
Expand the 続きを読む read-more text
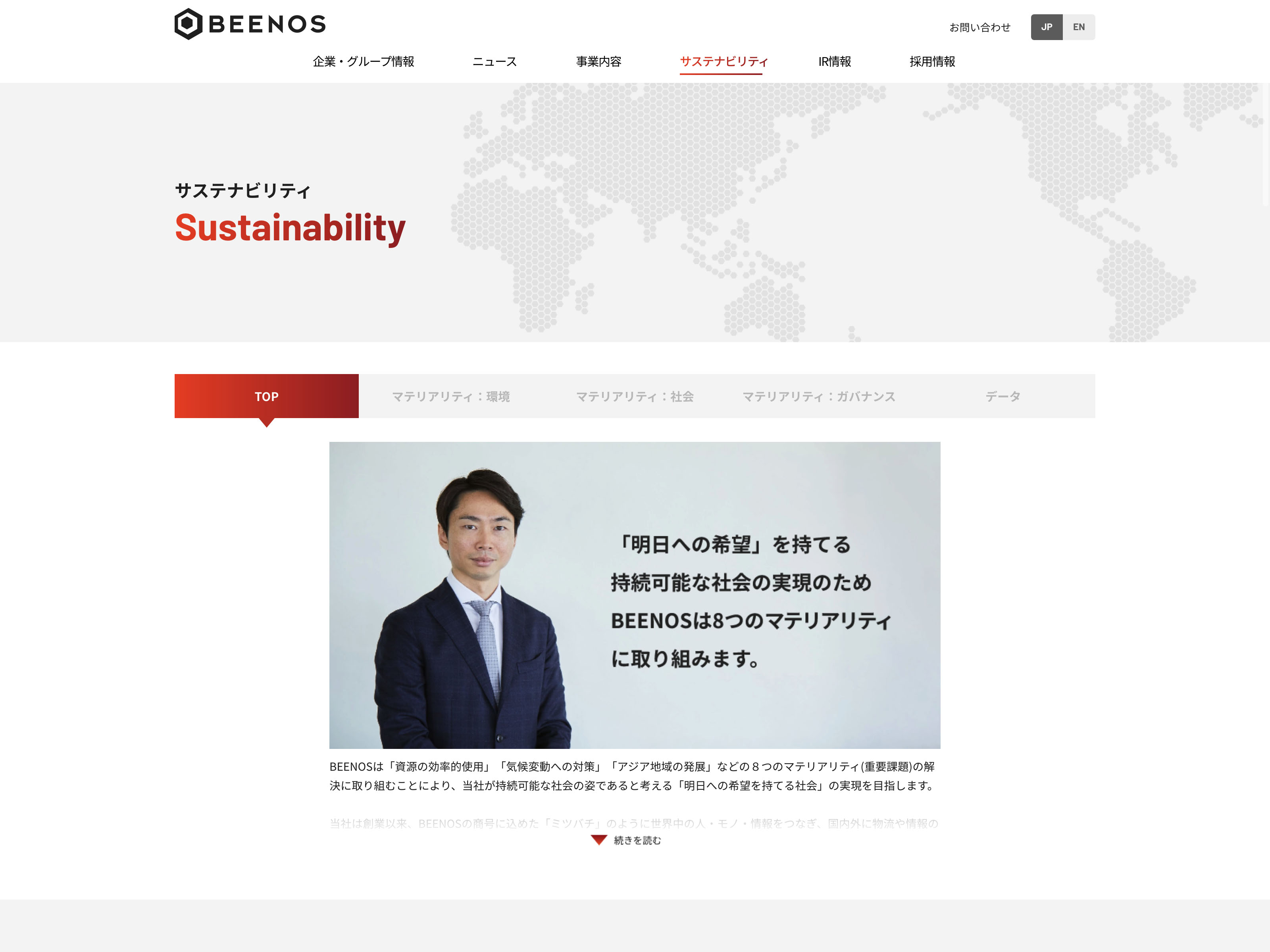(x=637, y=840)
